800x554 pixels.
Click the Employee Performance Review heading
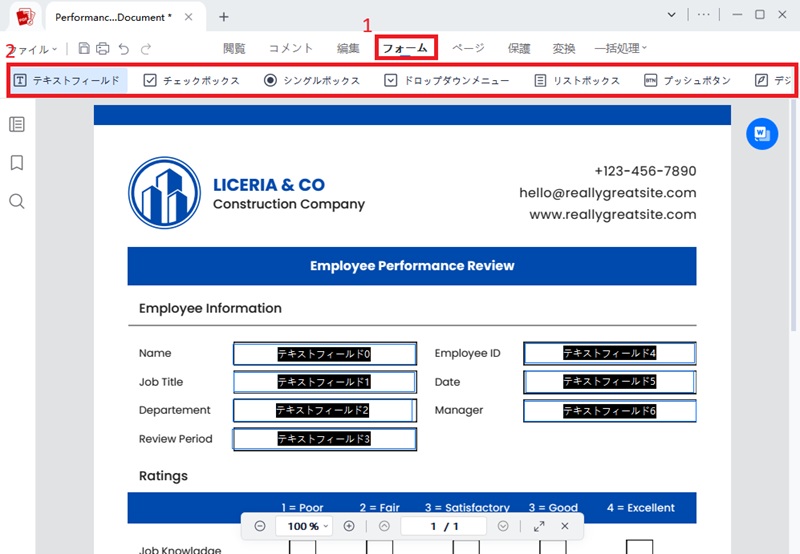click(x=412, y=266)
